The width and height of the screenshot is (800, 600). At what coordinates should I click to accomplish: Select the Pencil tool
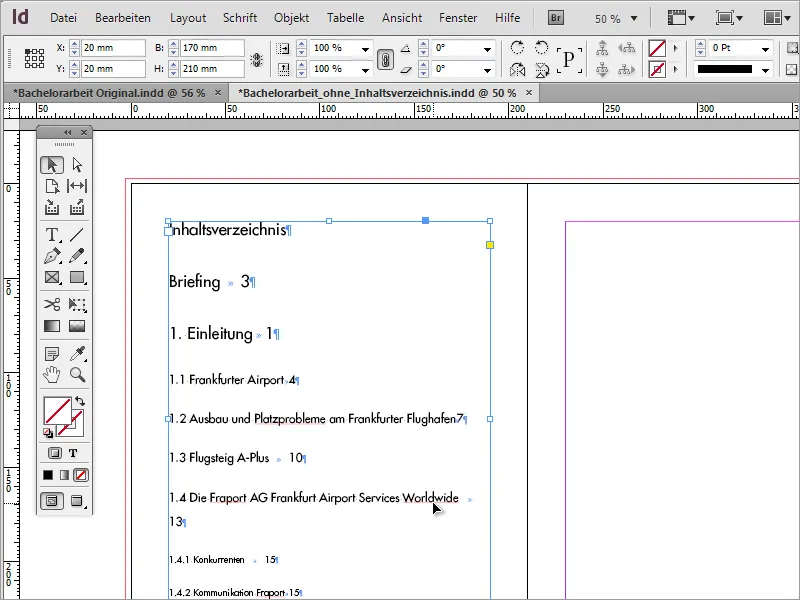coord(77,256)
